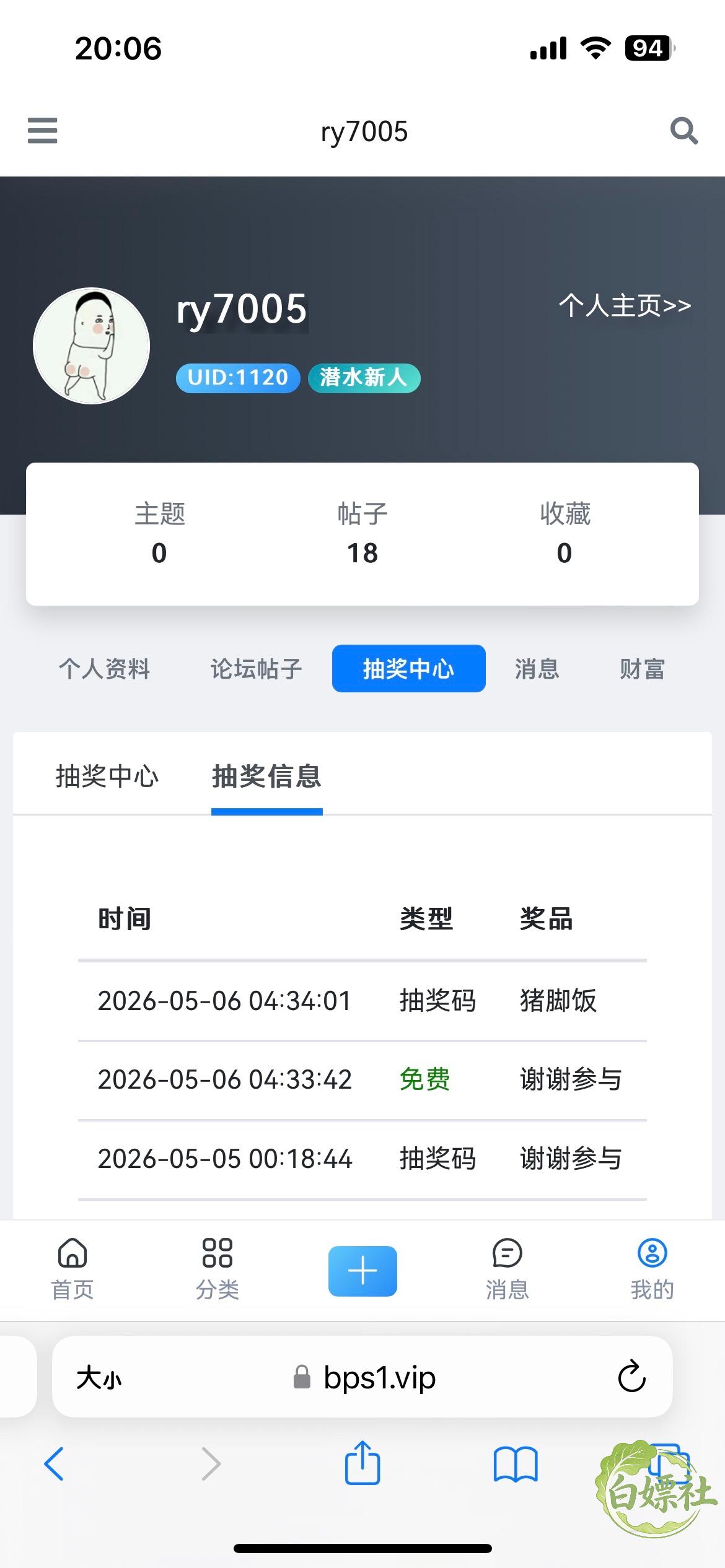Screen dimensions: 725x1568
Task: Open the hamburger menu icon
Action: point(42,131)
